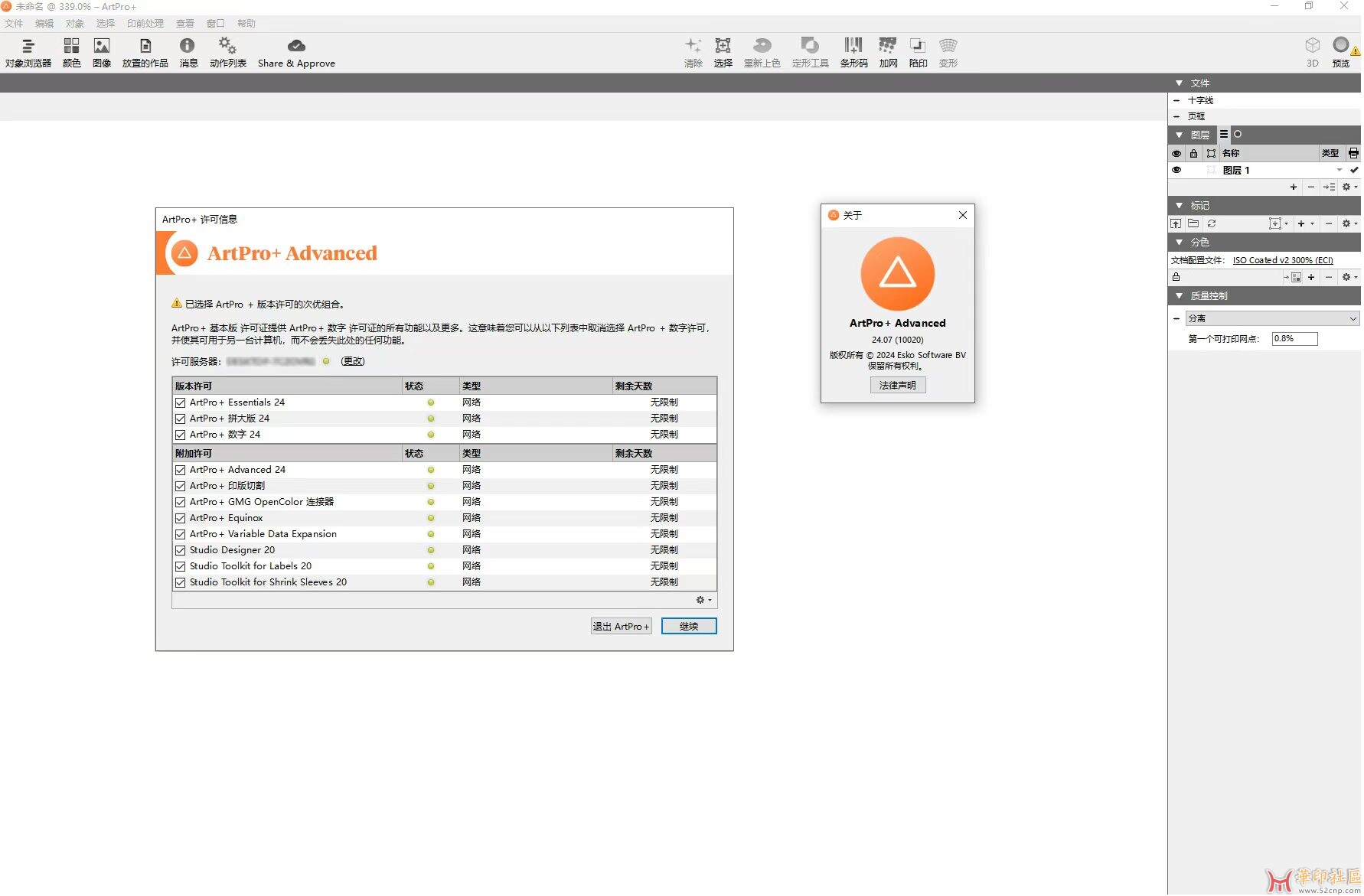Collapse the 分色 panel section
The width and height of the screenshot is (1364, 896).
1179,242
